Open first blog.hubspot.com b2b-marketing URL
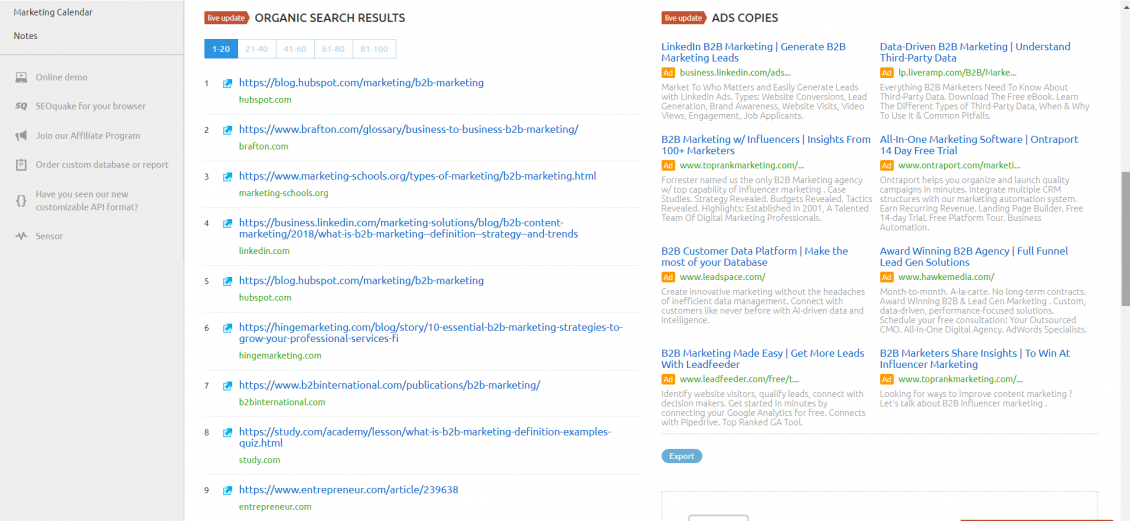This screenshot has height=521, width=1130. tap(361, 83)
